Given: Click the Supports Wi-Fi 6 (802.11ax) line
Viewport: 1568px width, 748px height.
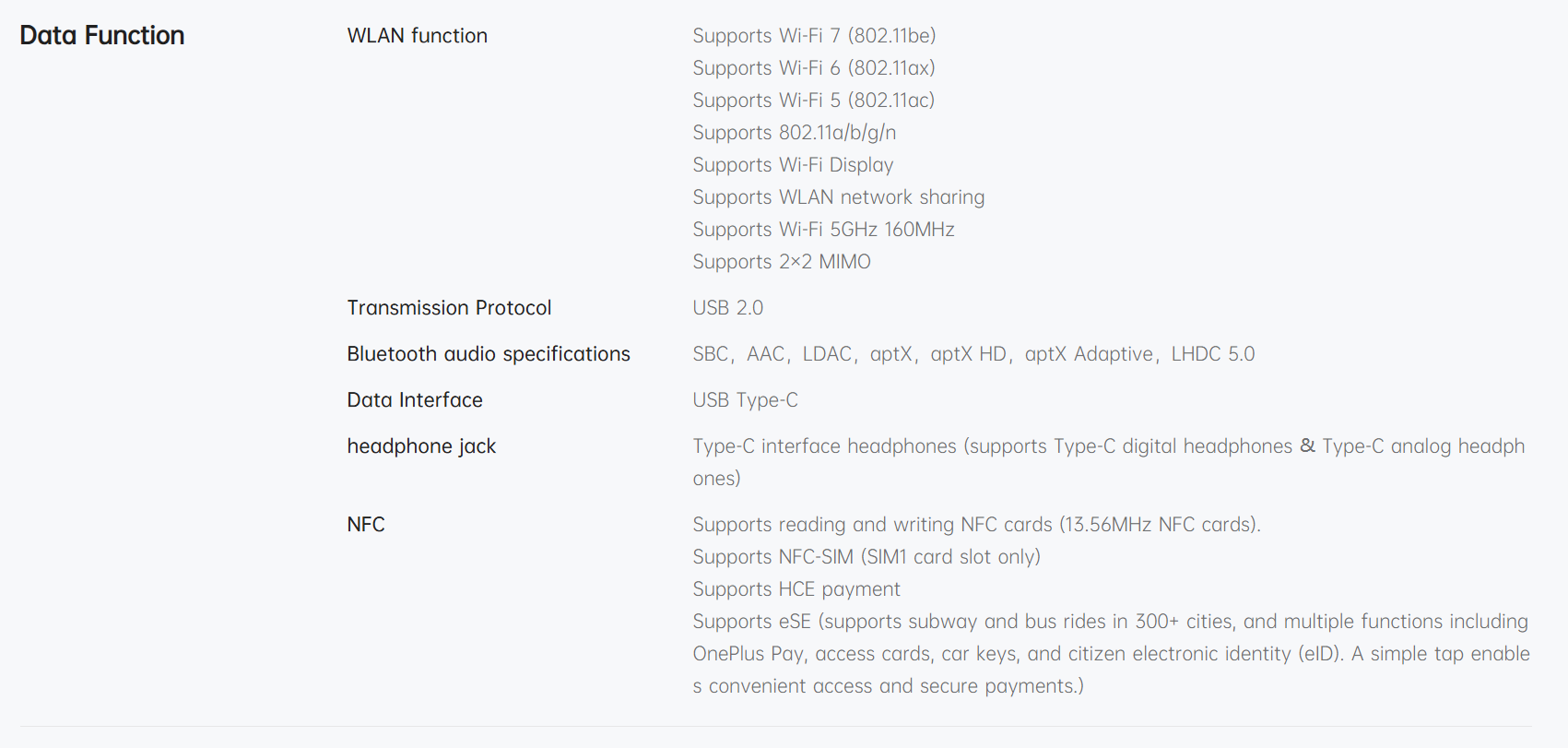Looking at the screenshot, I should click(x=813, y=68).
